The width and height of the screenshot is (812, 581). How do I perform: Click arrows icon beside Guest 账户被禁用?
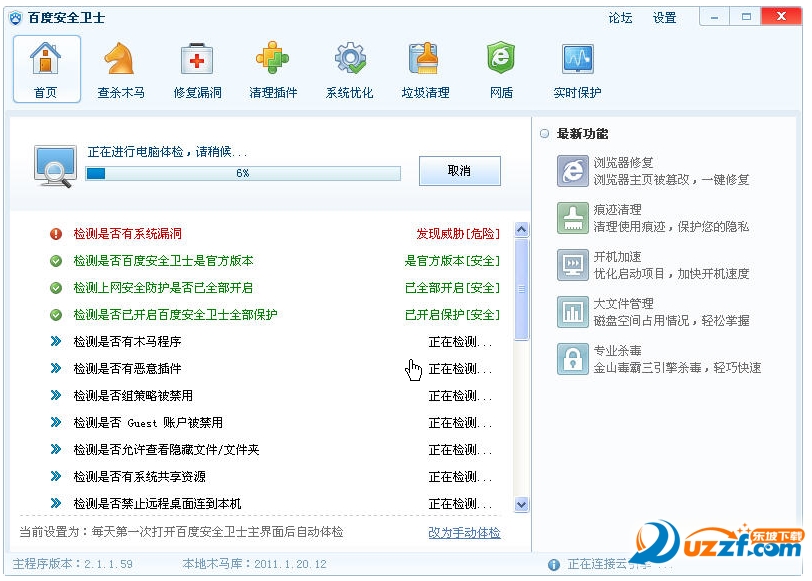pyautogui.click(x=56, y=422)
